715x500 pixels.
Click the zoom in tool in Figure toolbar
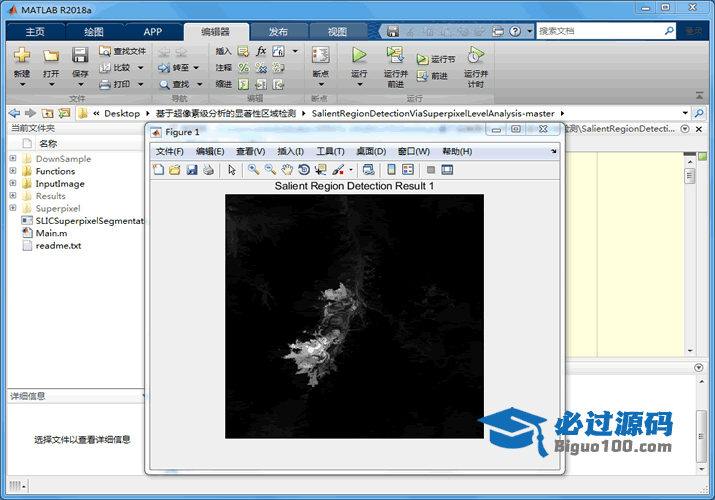(254, 170)
